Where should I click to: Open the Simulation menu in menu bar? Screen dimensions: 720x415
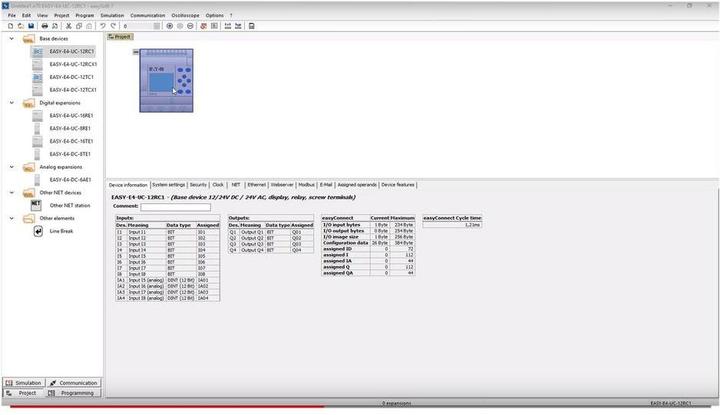pos(112,15)
